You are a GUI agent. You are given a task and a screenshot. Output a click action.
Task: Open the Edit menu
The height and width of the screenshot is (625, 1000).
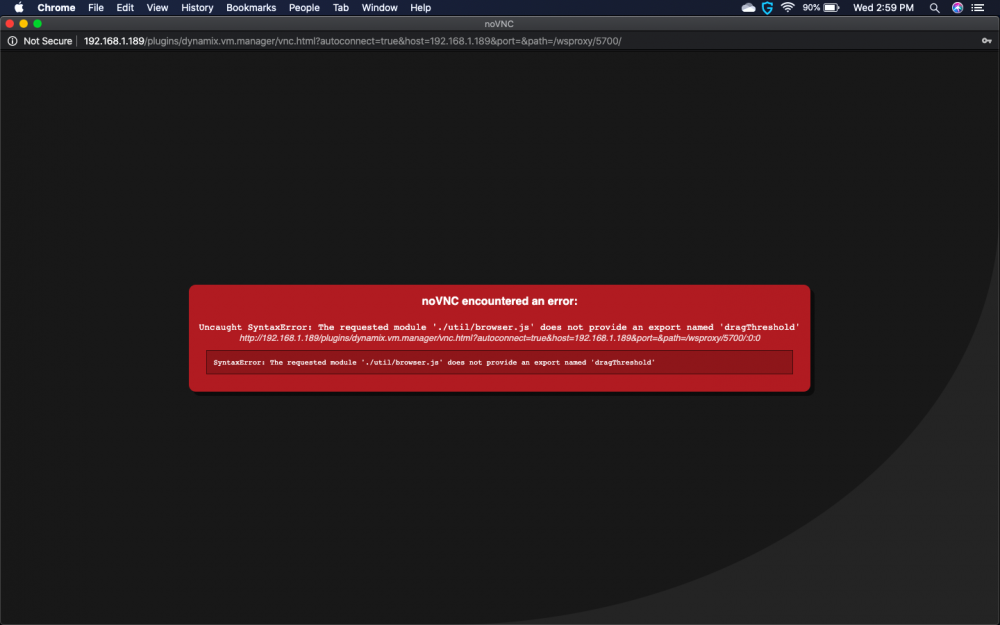point(125,8)
